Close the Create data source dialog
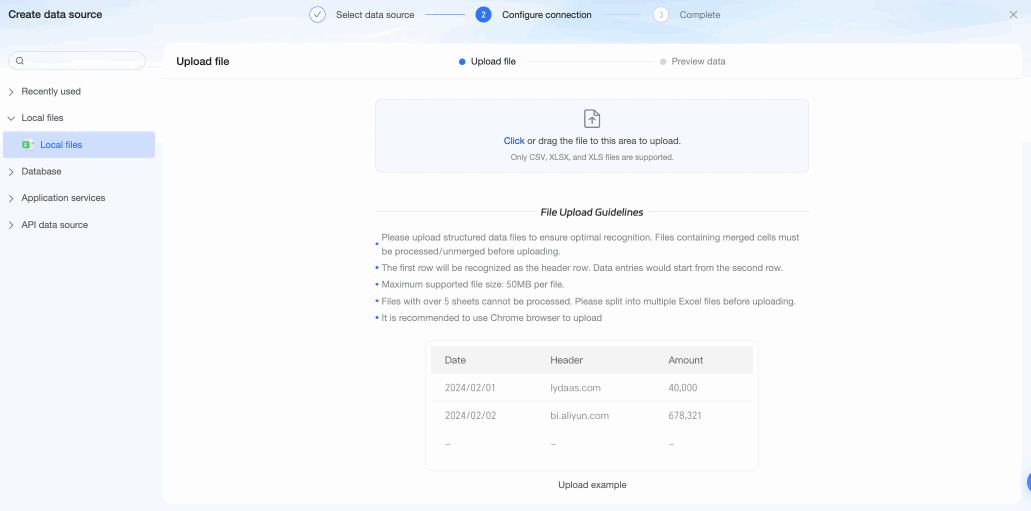 click(1013, 15)
